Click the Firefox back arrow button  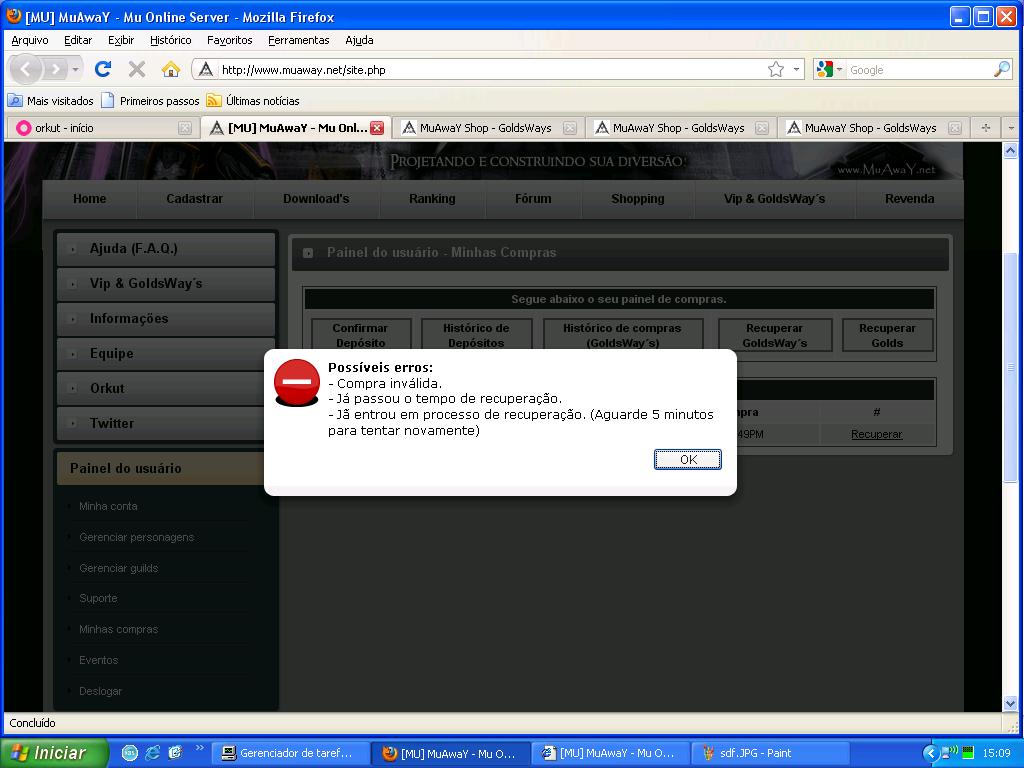coord(26,69)
